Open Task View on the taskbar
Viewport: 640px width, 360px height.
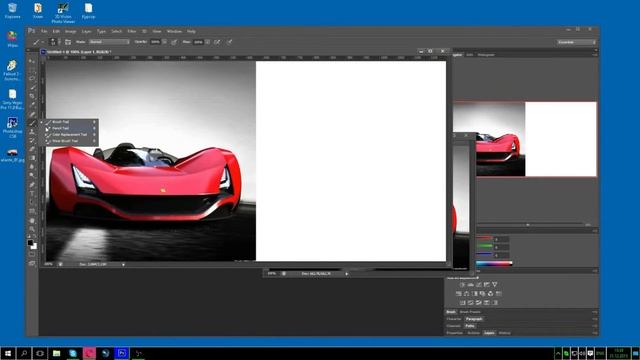40,353
